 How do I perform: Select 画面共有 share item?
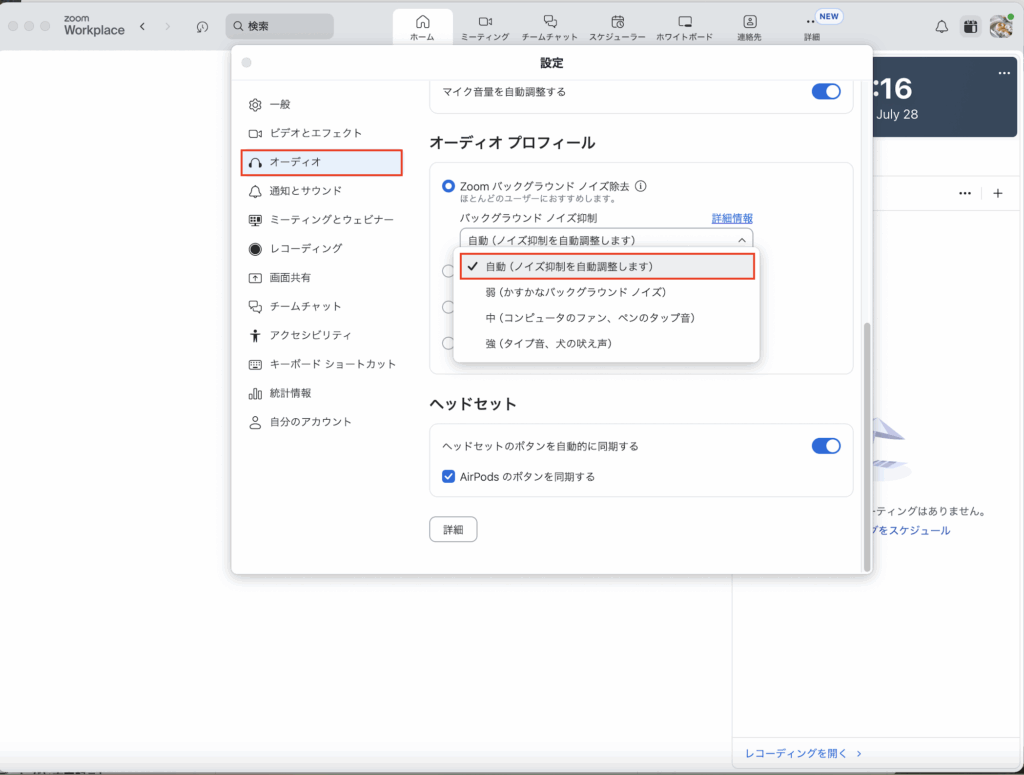click(x=321, y=277)
